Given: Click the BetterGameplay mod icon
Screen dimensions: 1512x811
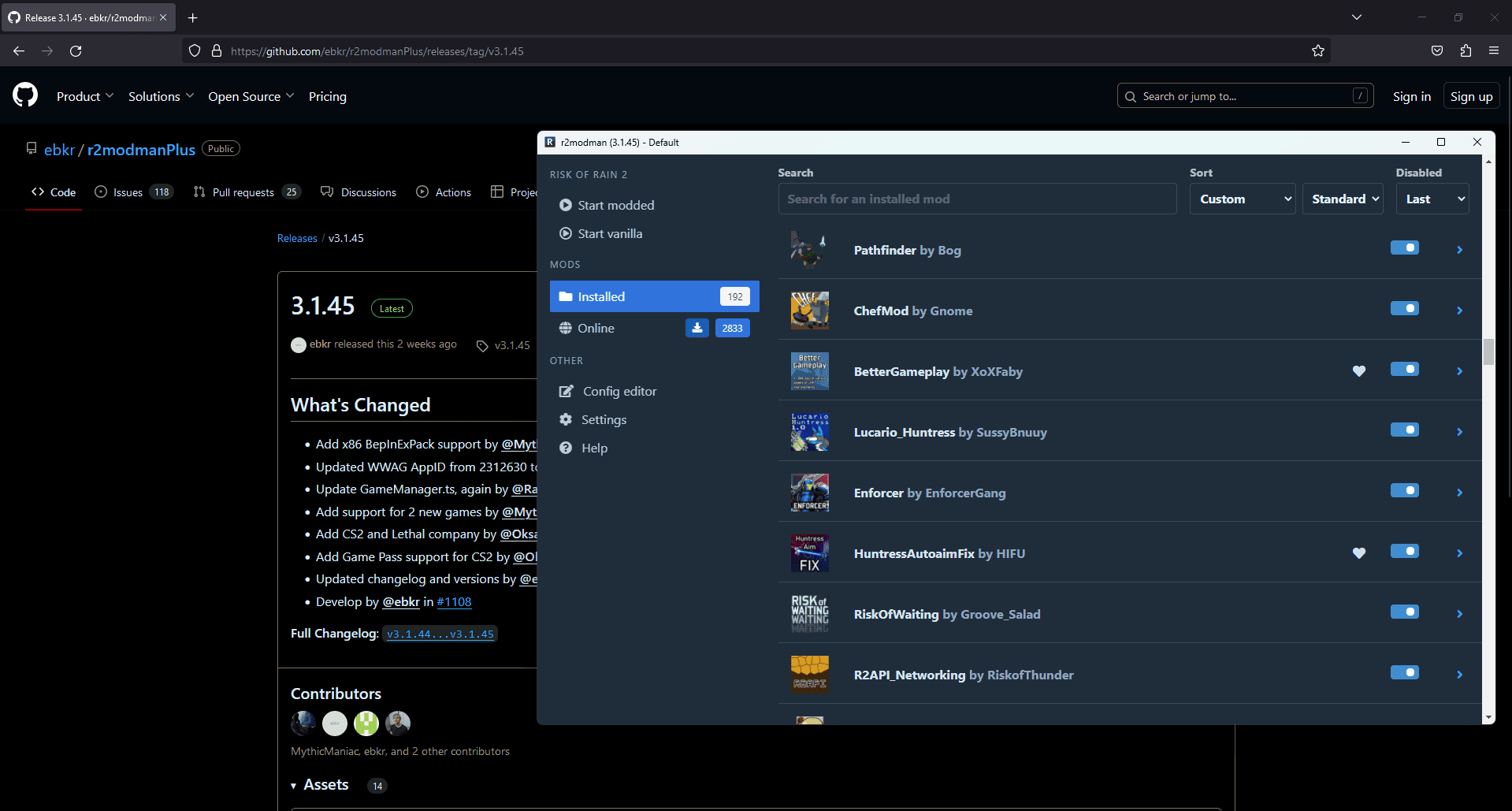Looking at the screenshot, I should coord(809,371).
